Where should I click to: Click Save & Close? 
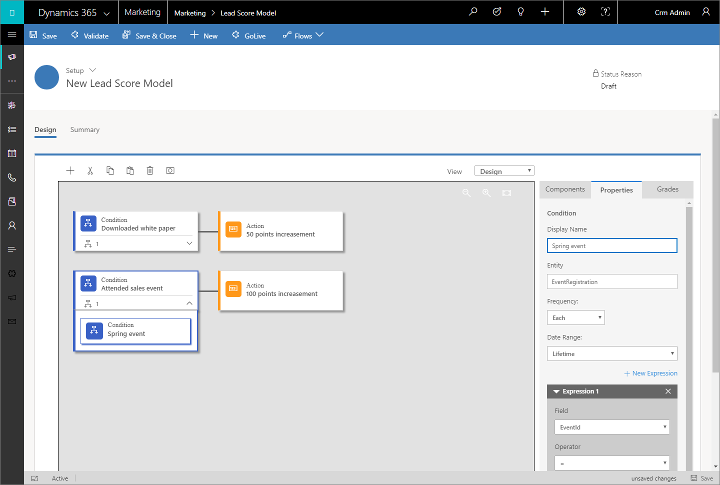pyautogui.click(x=149, y=35)
